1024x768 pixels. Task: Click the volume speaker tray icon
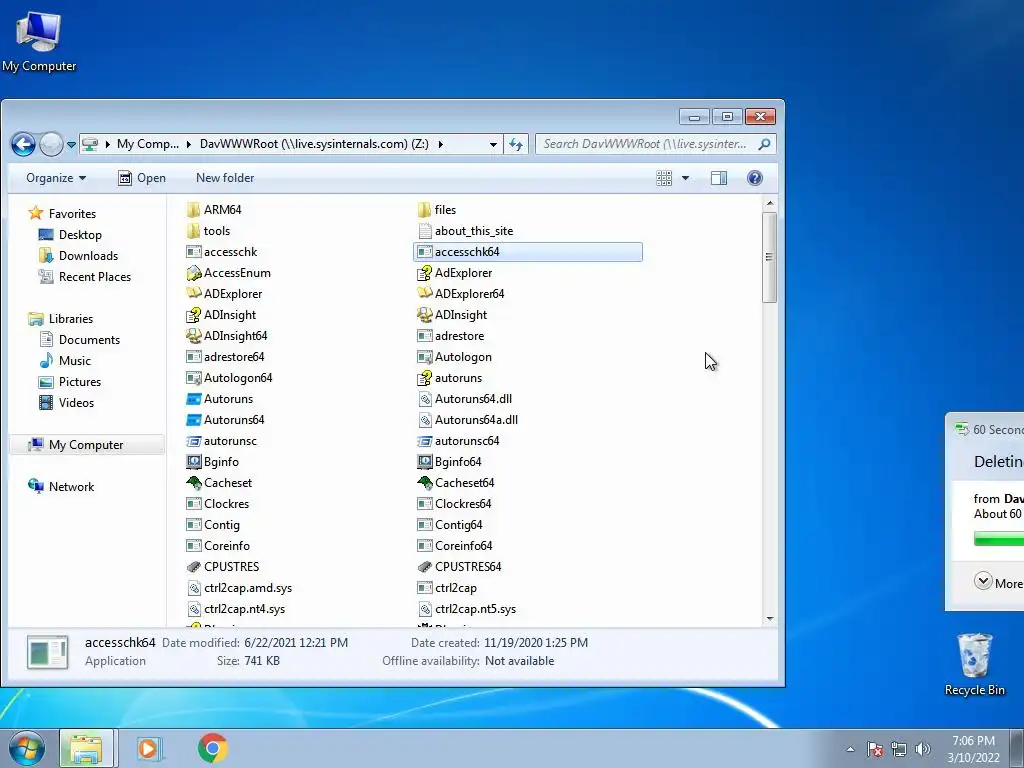[x=923, y=749]
